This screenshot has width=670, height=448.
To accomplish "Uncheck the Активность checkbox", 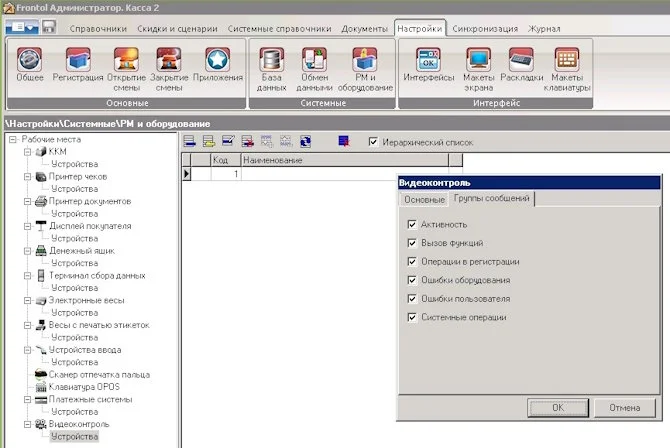I will (x=412, y=224).
